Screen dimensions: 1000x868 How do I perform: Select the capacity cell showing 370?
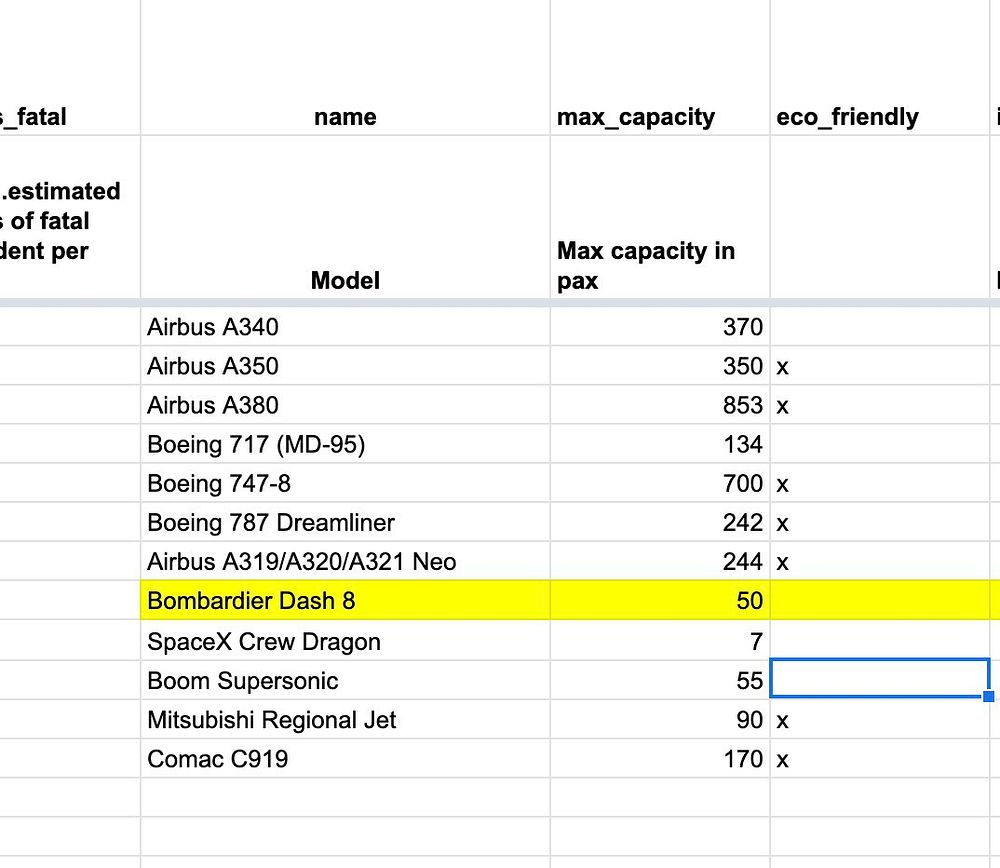[659, 327]
